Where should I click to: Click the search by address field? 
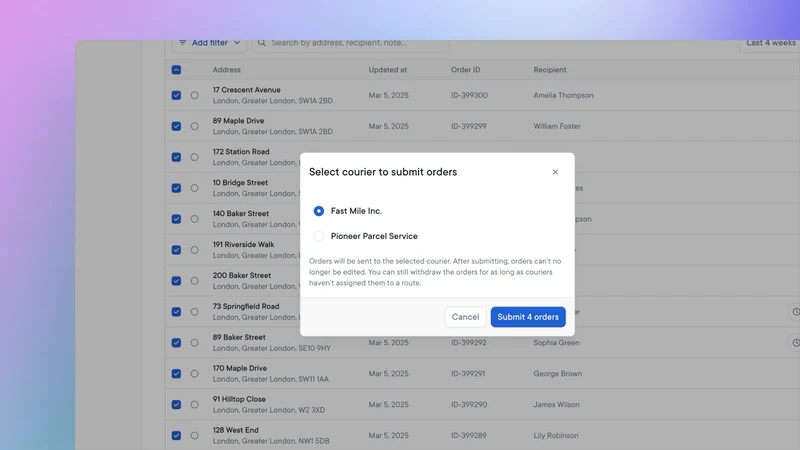click(351, 43)
